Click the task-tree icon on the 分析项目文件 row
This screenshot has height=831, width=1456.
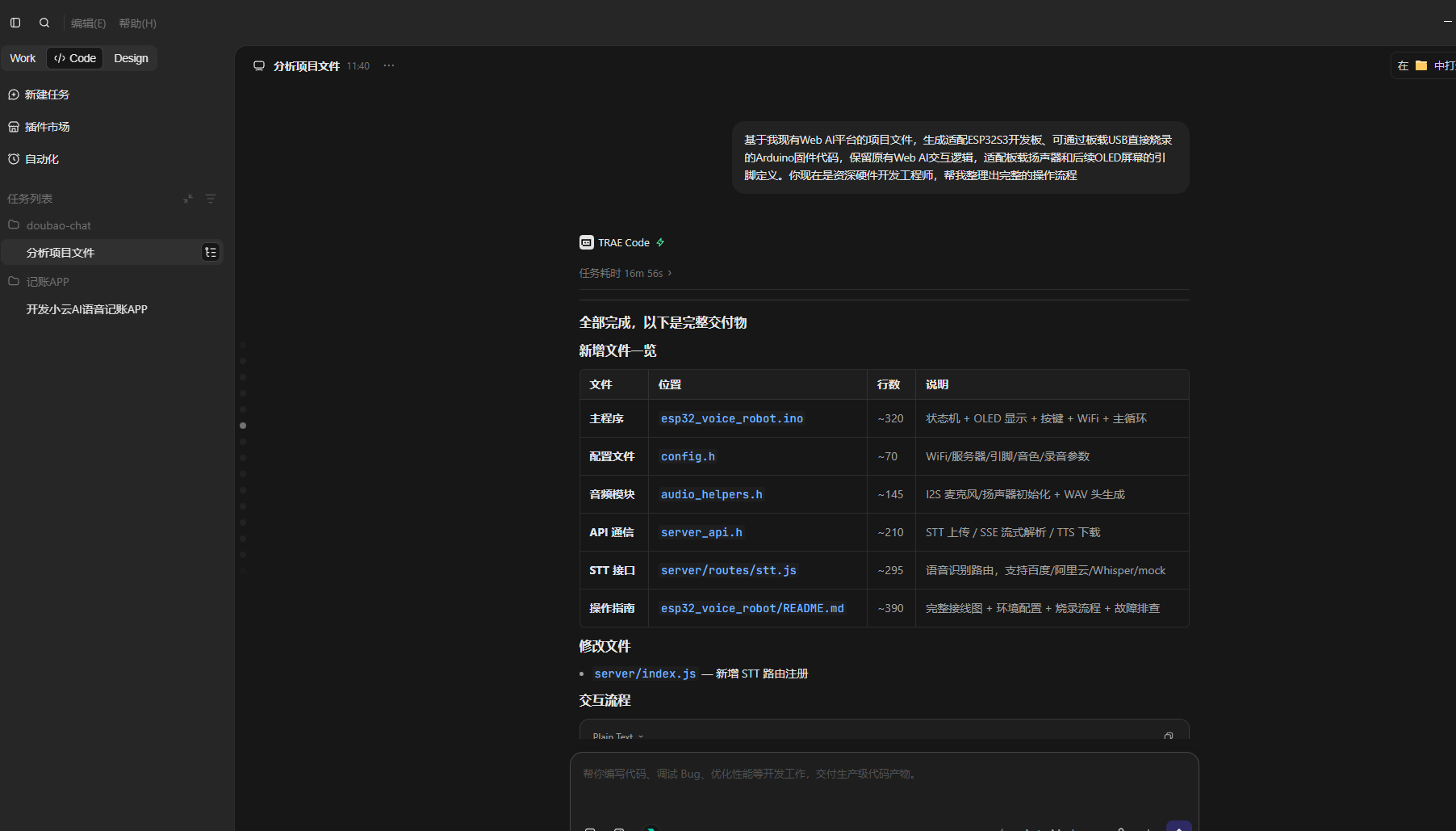click(211, 253)
